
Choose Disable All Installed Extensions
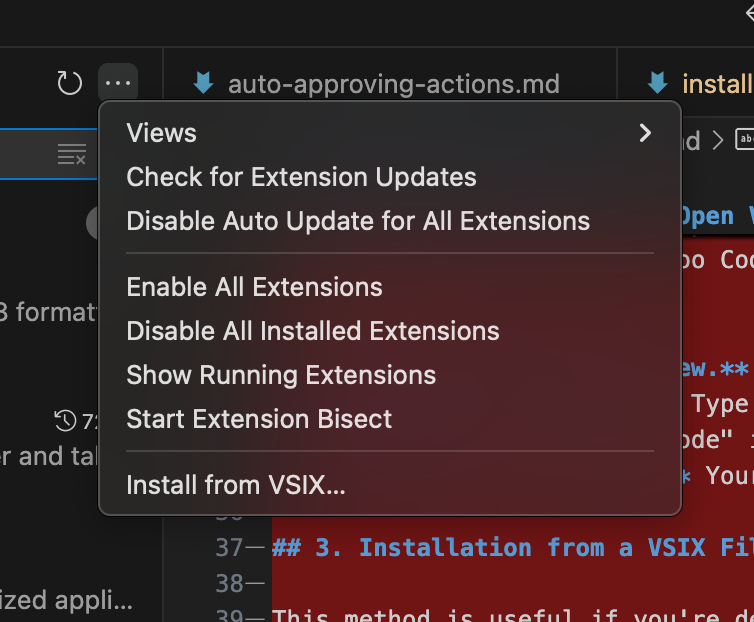point(312,331)
